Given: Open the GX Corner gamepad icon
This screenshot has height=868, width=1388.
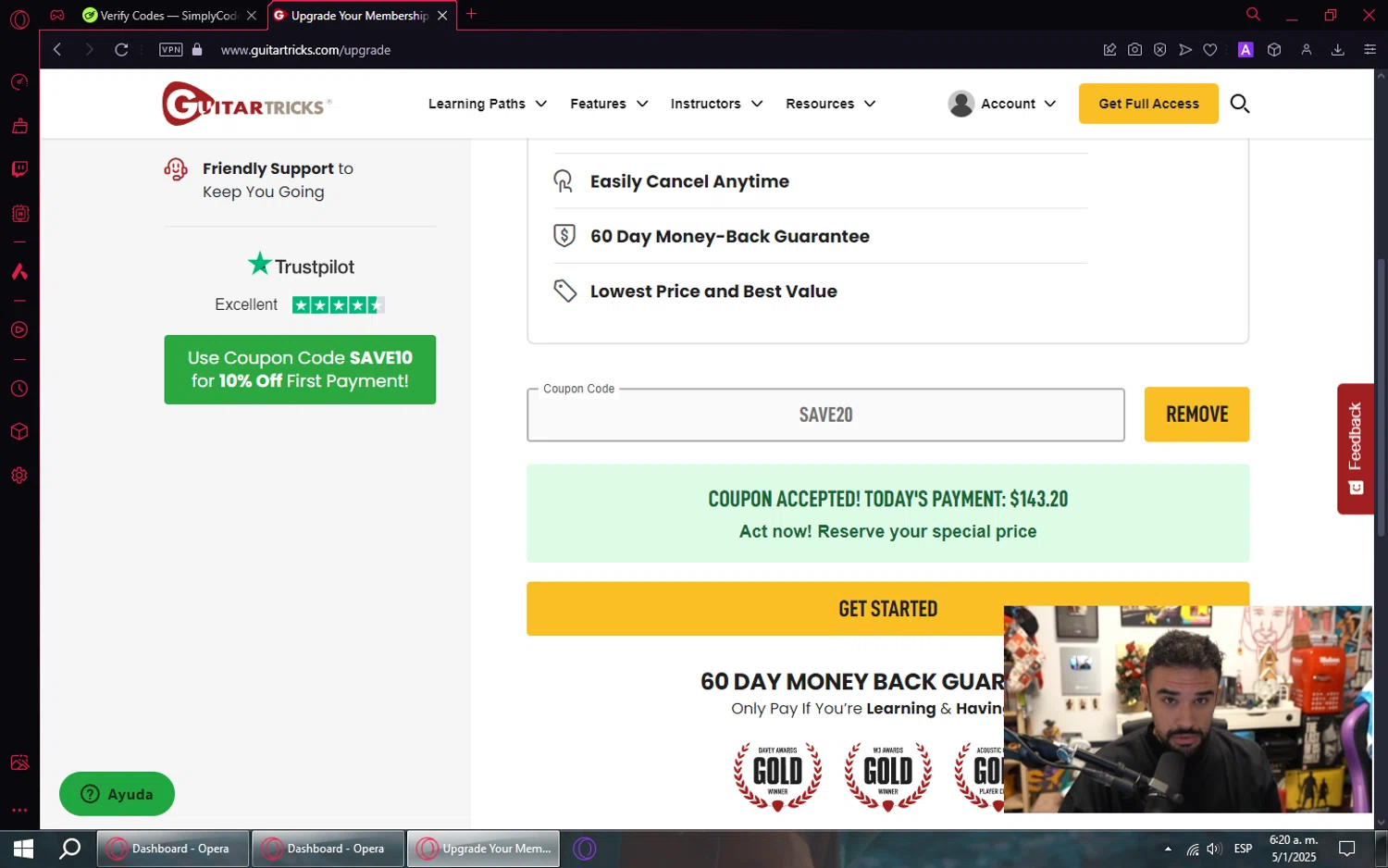Looking at the screenshot, I should point(57,15).
